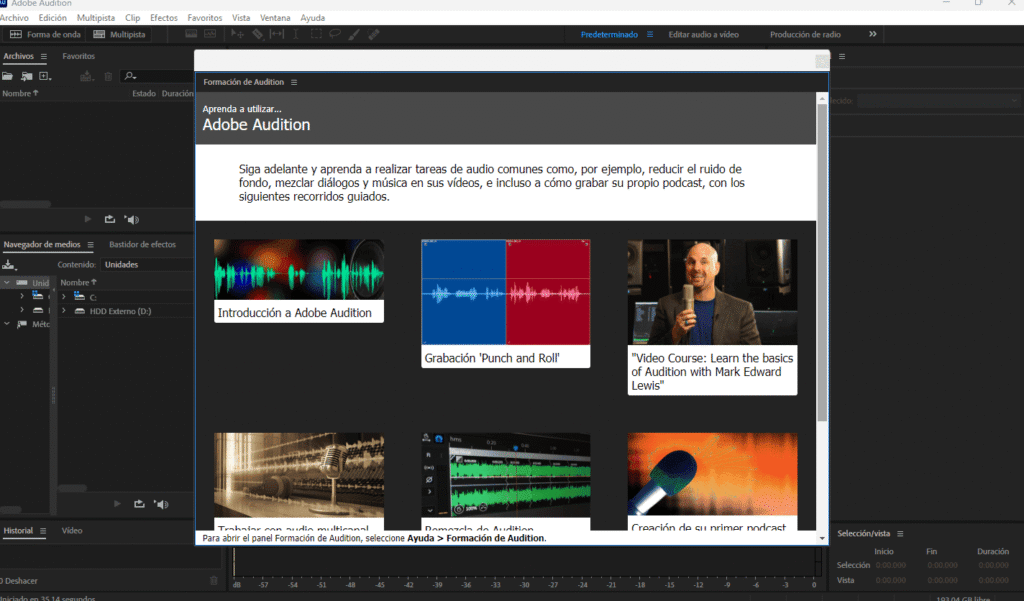
Task: Open the Creación de su primer podcast tutorial
Action: [x=712, y=481]
